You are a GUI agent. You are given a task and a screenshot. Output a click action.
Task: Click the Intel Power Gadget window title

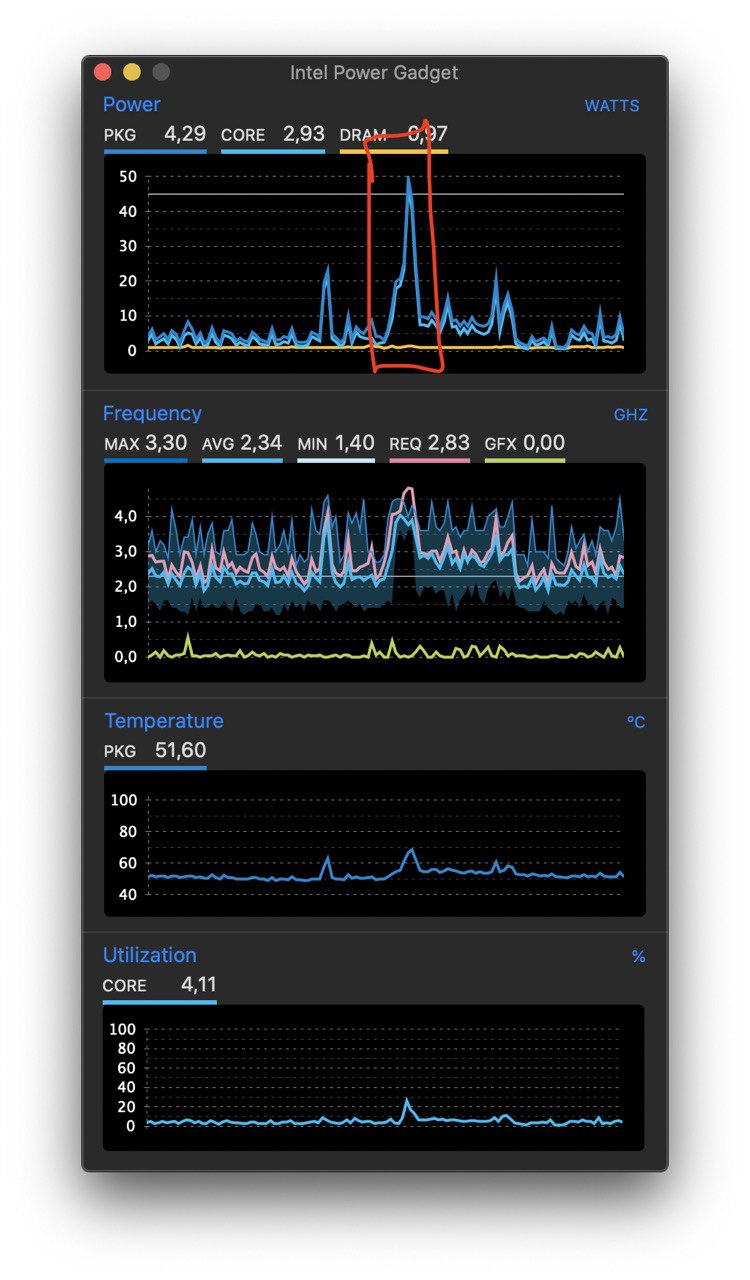[x=374, y=73]
